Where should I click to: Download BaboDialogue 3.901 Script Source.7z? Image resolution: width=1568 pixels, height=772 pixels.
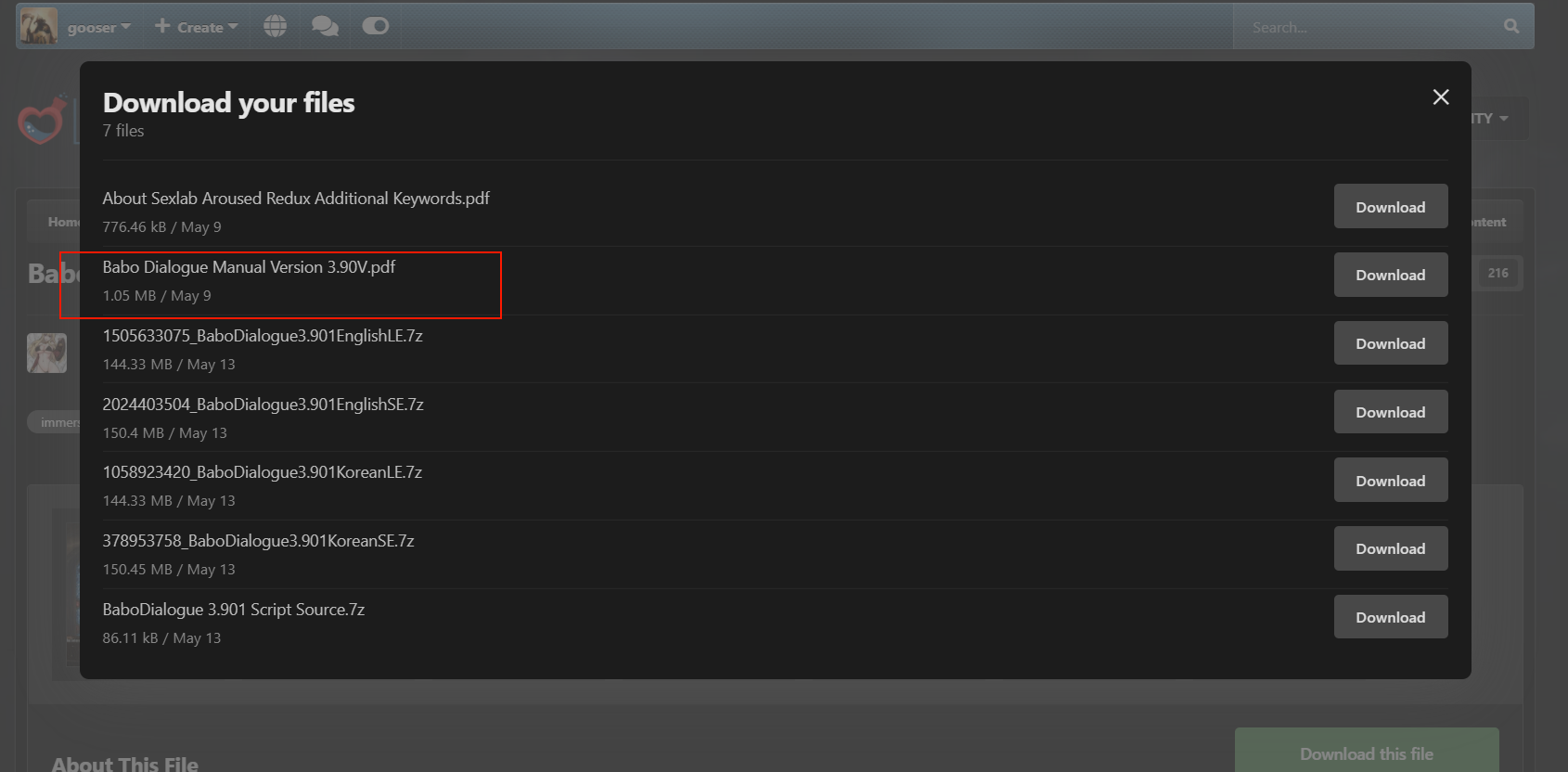pos(1391,617)
